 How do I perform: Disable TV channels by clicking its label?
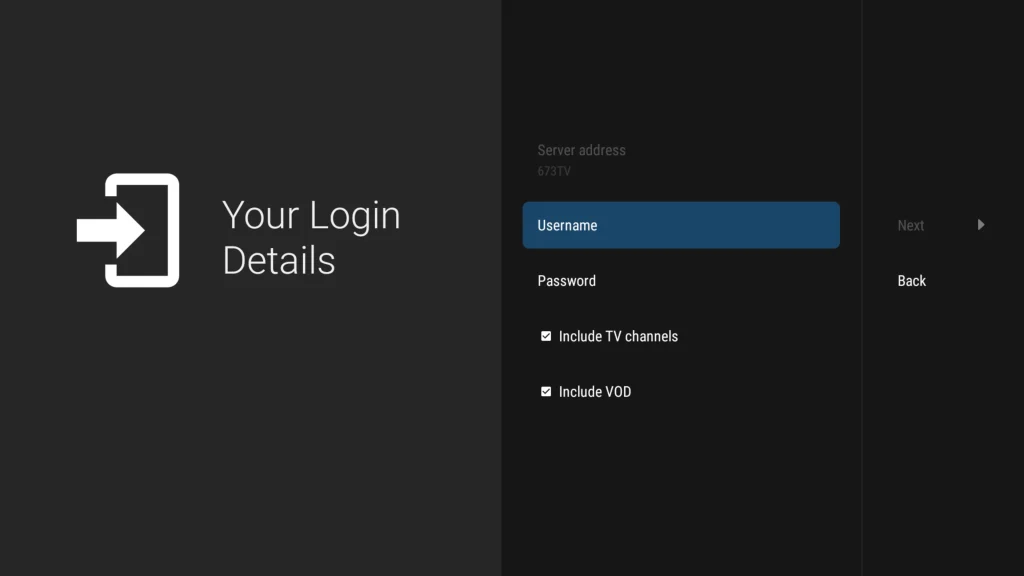pyautogui.click(x=618, y=336)
